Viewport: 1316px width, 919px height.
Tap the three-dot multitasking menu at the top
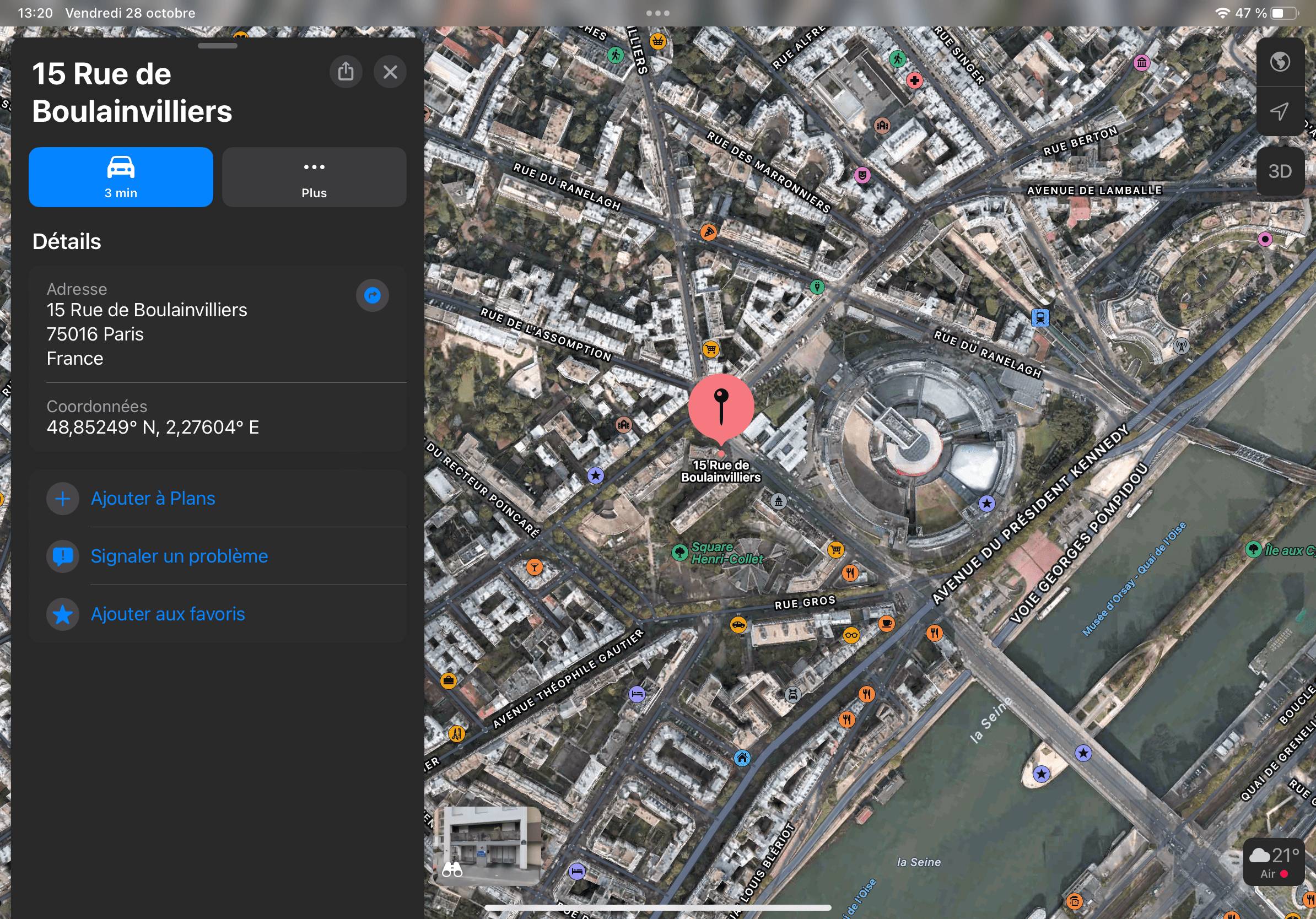click(658, 13)
